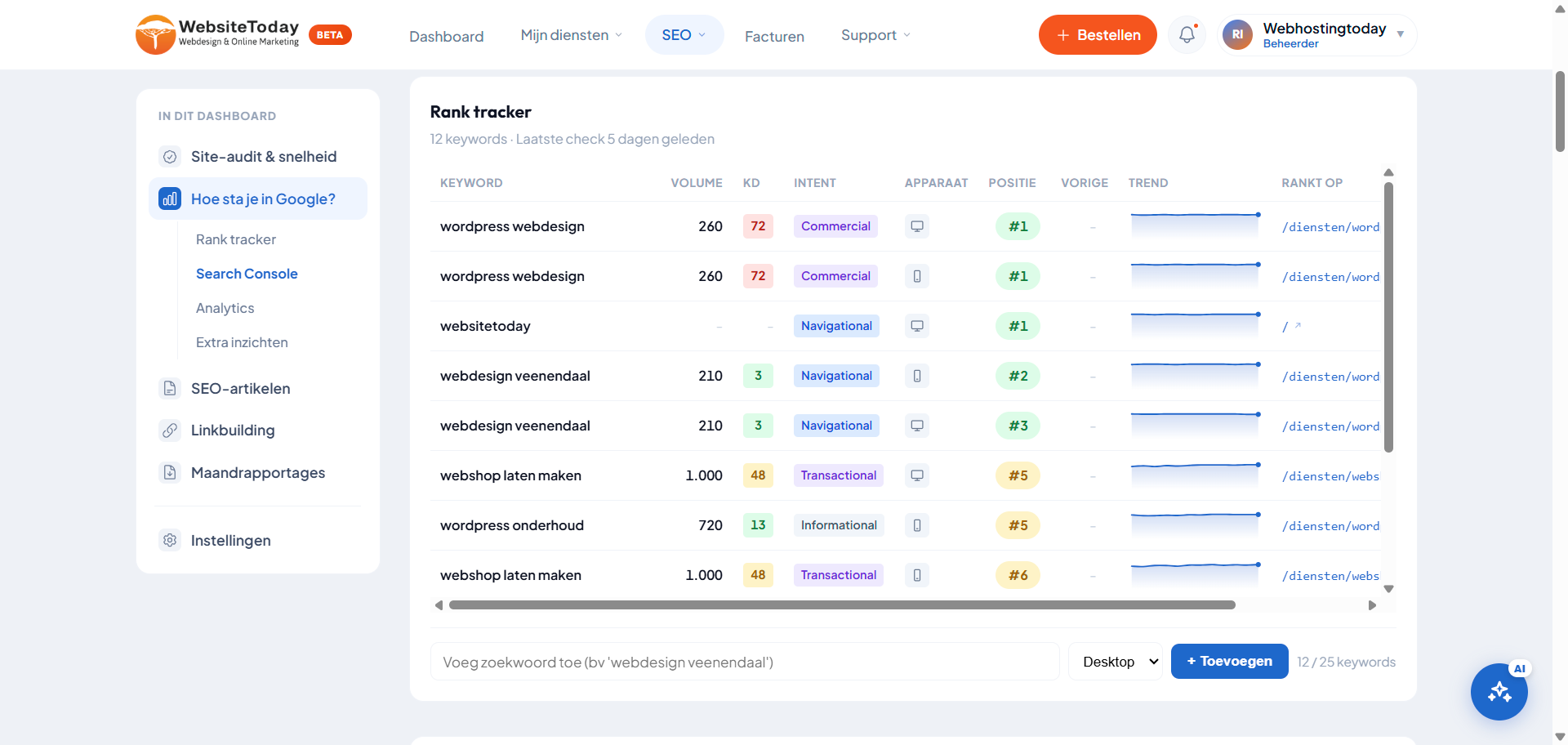Click mobile device icon in second wordpress webdesign row
Viewport: 1568px width, 745px height.
pos(917,276)
